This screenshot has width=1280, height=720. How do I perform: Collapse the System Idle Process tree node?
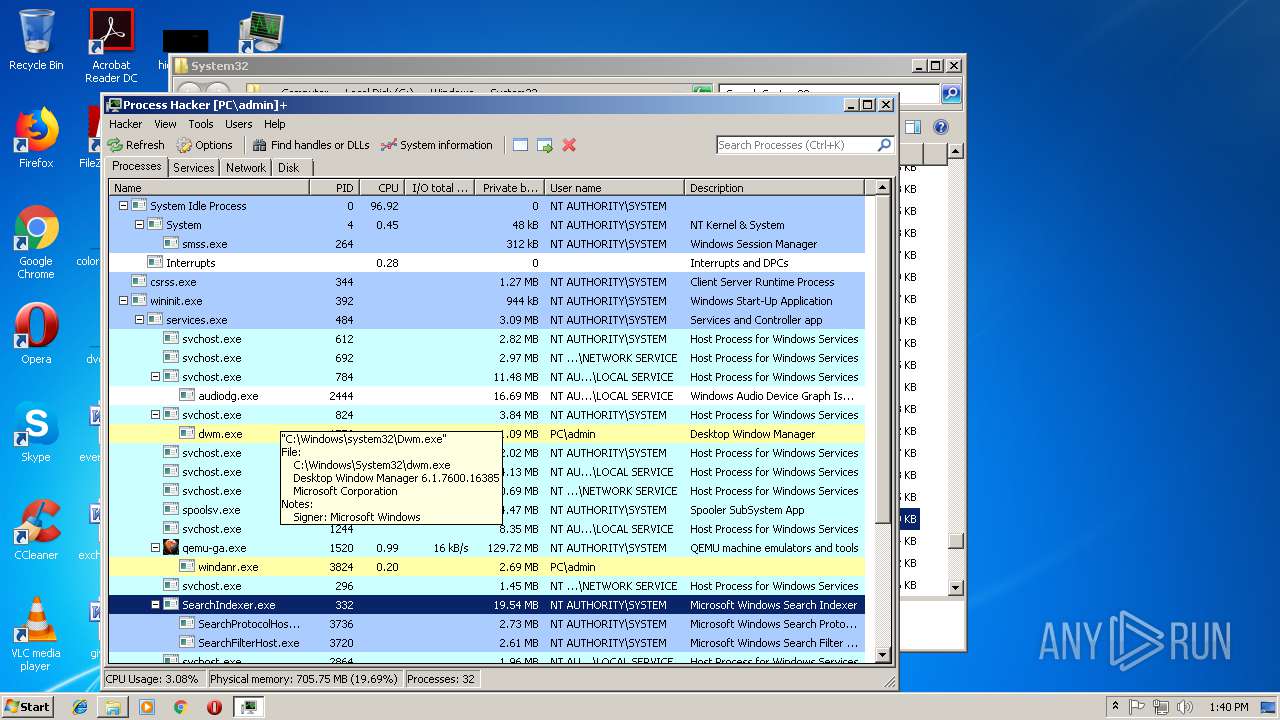coord(123,206)
